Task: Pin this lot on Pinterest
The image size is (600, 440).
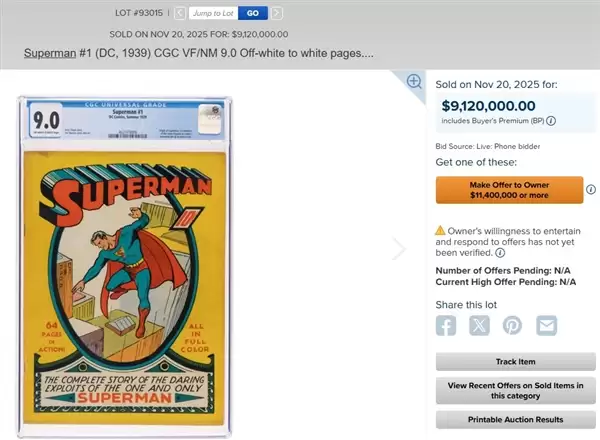Action: [x=512, y=326]
